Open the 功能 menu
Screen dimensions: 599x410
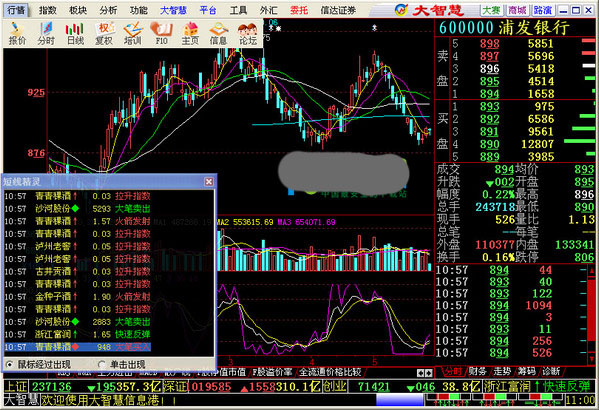click(x=139, y=10)
